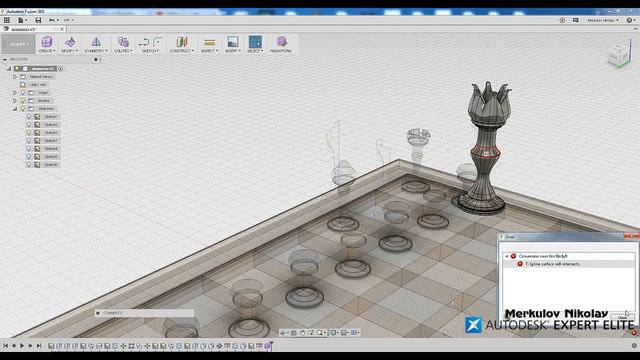The width and height of the screenshot is (640, 360).
Task: Select the Orbit navigation tool
Action: pos(282,333)
